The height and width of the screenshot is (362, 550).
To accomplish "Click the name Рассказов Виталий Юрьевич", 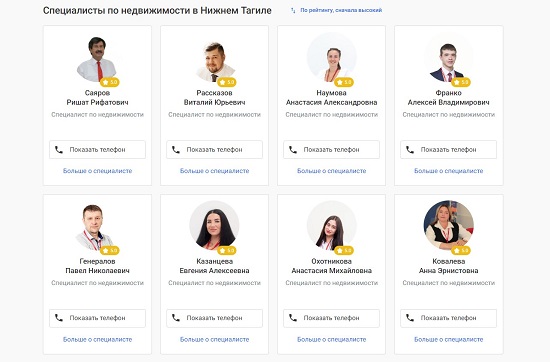I will [x=215, y=98].
